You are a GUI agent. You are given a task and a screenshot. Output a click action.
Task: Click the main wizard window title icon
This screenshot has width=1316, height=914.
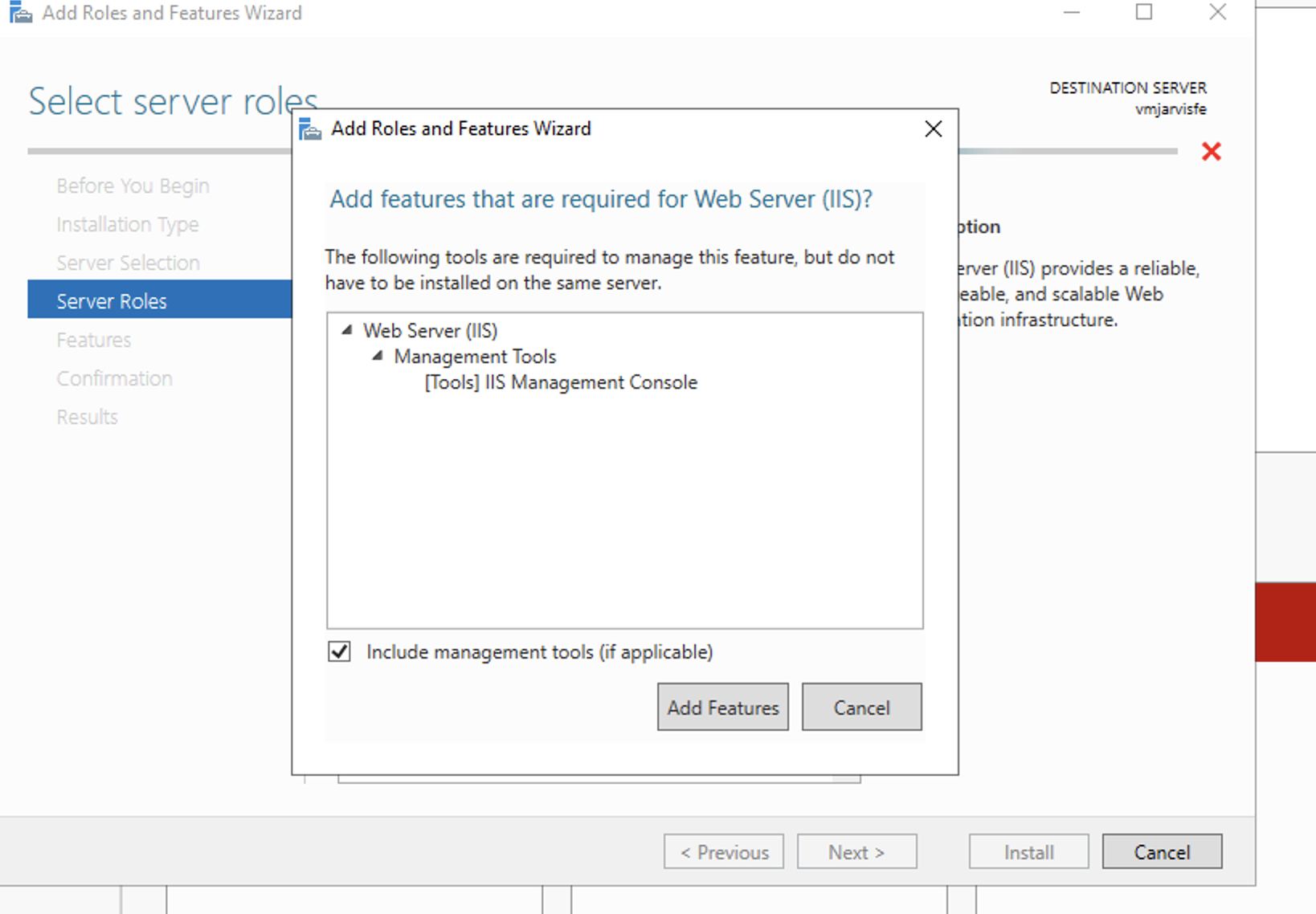point(21,13)
